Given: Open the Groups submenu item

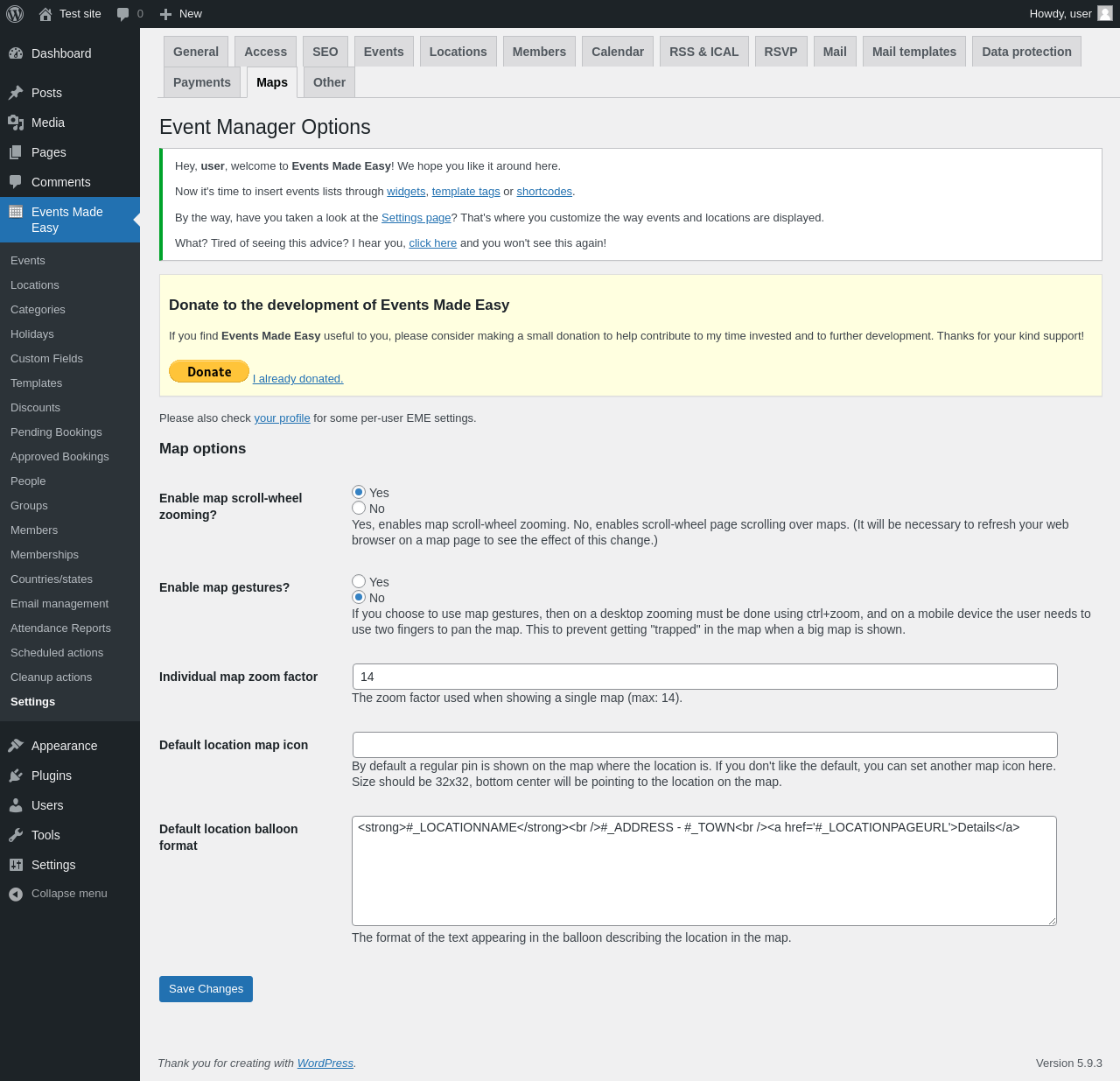Looking at the screenshot, I should pyautogui.click(x=70, y=506).
